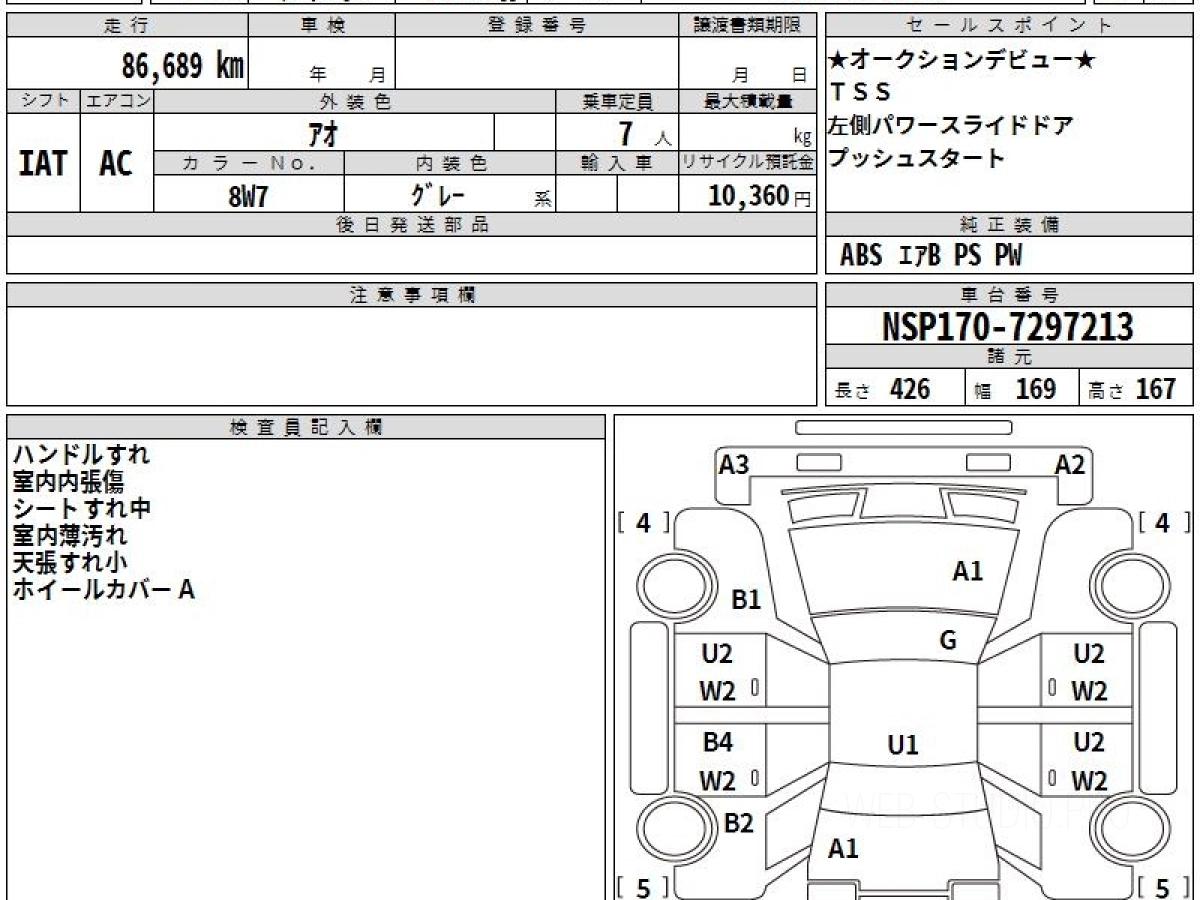Select chassis number NSP170-7297213
The height and width of the screenshot is (900, 1200).
[x=1008, y=327]
